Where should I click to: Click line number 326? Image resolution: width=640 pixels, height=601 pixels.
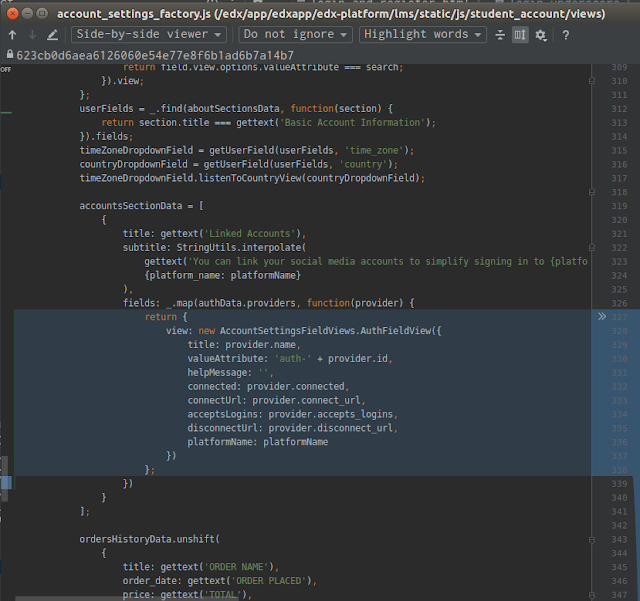(619, 303)
